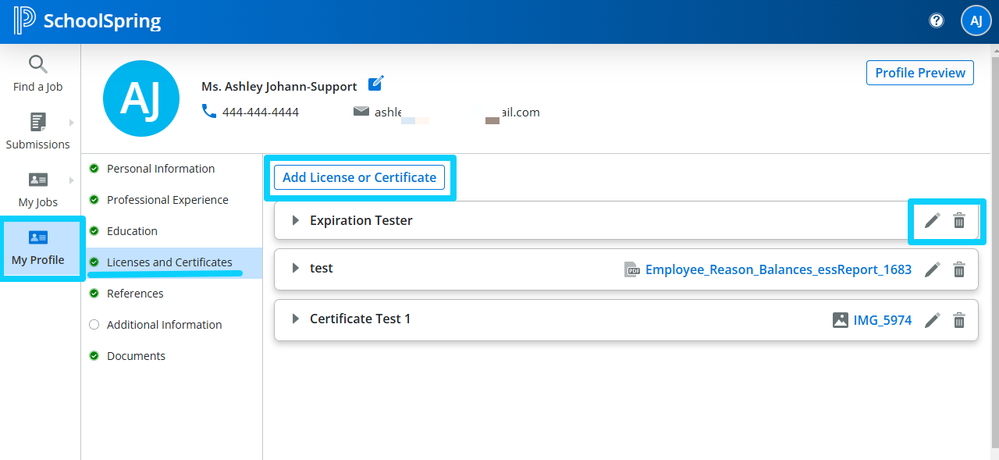Open the IMG_5974 image attachment
The width and height of the screenshot is (999, 460).
tap(881, 320)
